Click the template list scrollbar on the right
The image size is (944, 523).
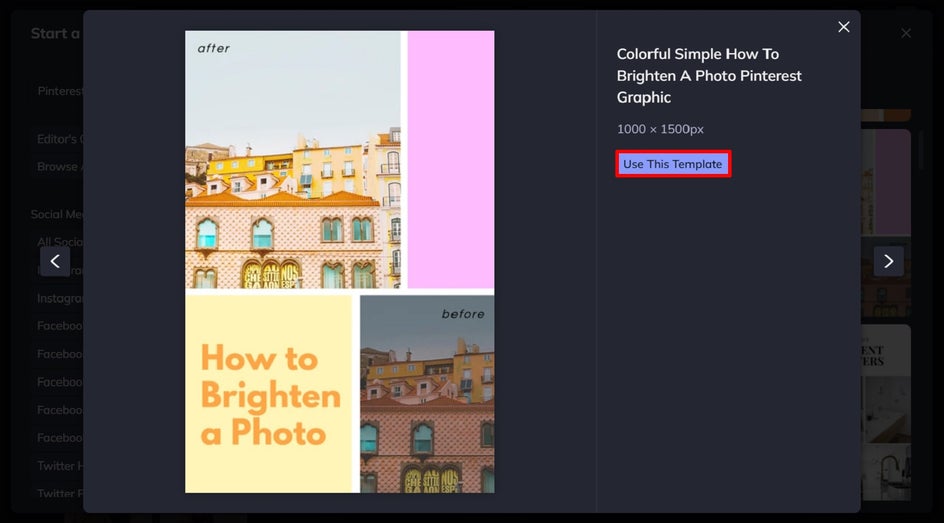(x=920, y=149)
